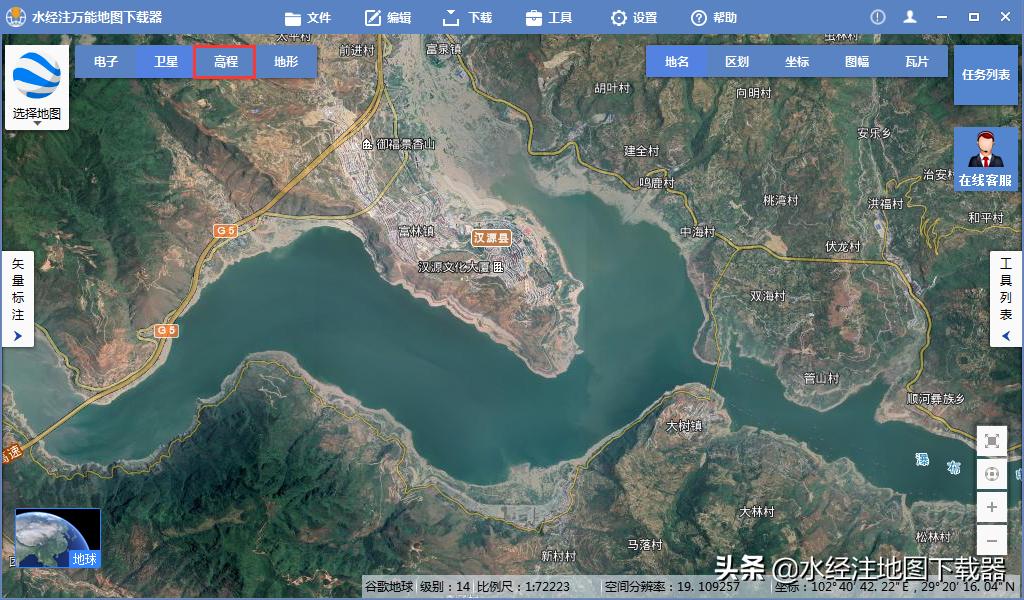The width and height of the screenshot is (1024, 600).
Task: Click the app logo in title bar
Action: pyautogui.click(x=15, y=17)
